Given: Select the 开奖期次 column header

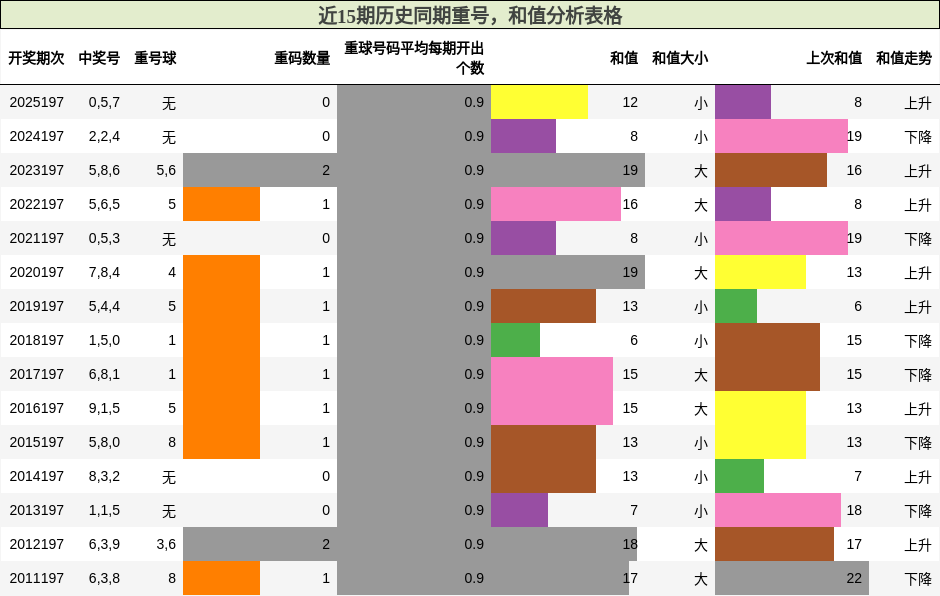Looking at the screenshot, I should [36, 58].
